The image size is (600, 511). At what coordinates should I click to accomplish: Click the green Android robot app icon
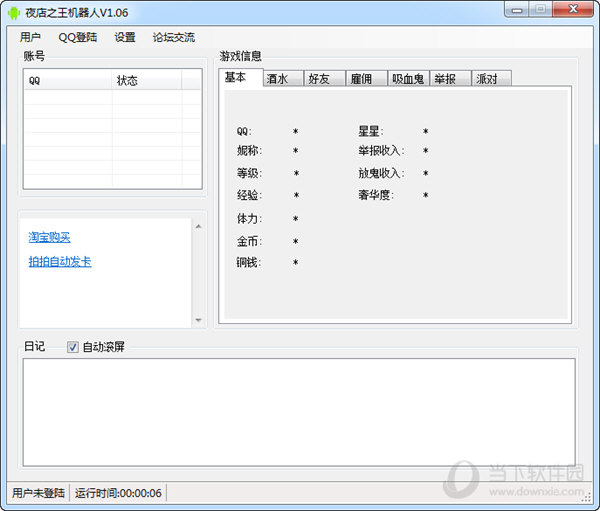pyautogui.click(x=14, y=13)
